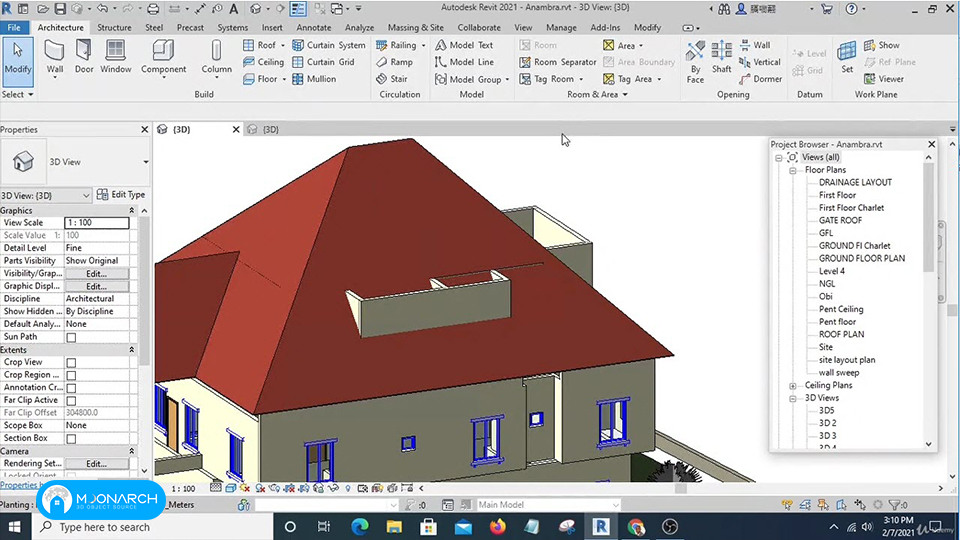Open the Manage ribbon tab
960x540 pixels.
click(x=561, y=28)
